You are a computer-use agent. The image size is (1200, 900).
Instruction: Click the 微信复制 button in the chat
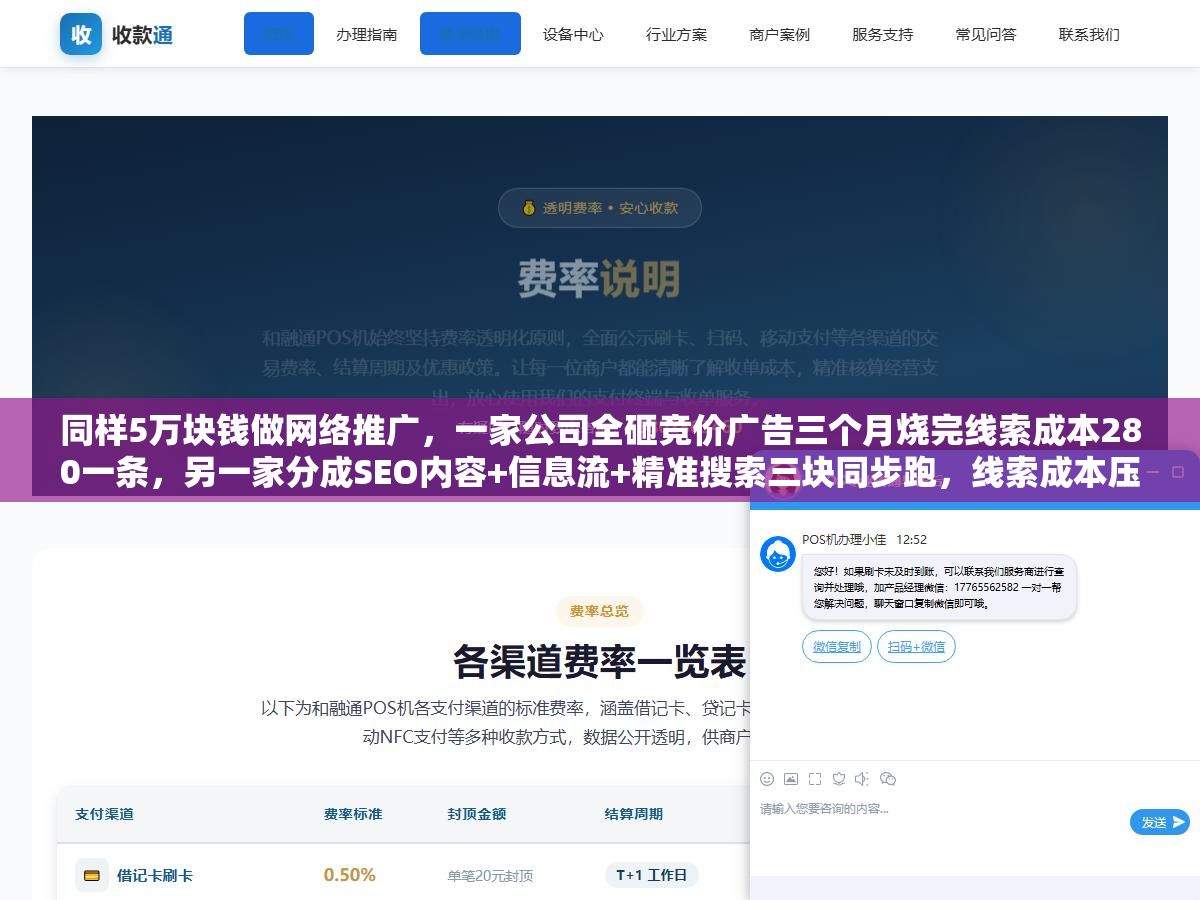coord(837,646)
